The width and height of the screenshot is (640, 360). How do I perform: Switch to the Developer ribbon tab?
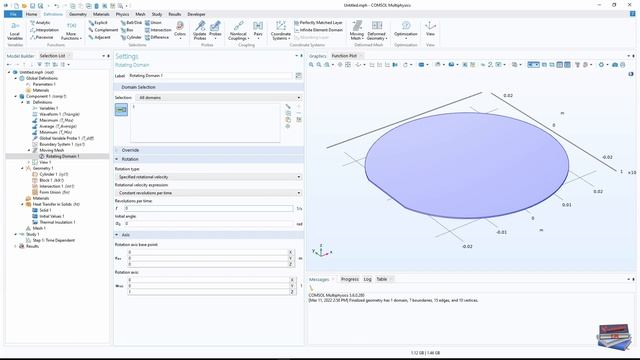click(196, 14)
